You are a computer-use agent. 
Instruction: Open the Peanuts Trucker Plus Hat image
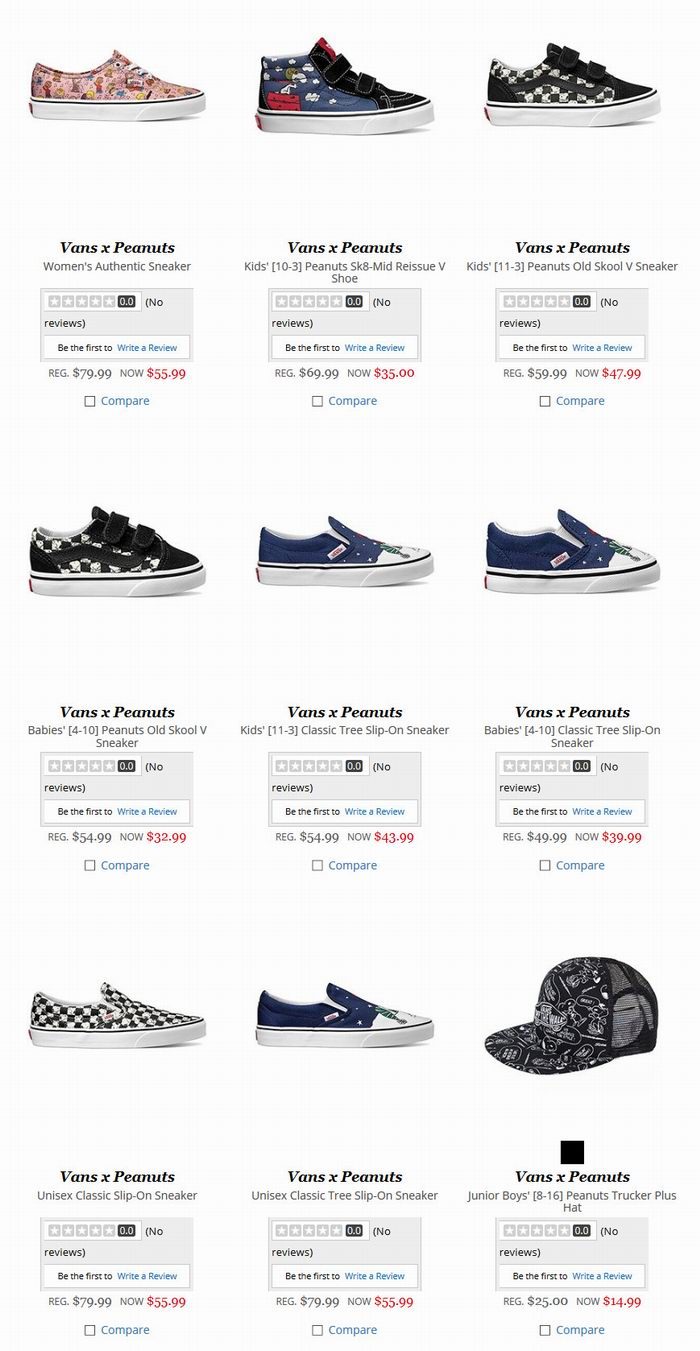pyautogui.click(x=572, y=1014)
